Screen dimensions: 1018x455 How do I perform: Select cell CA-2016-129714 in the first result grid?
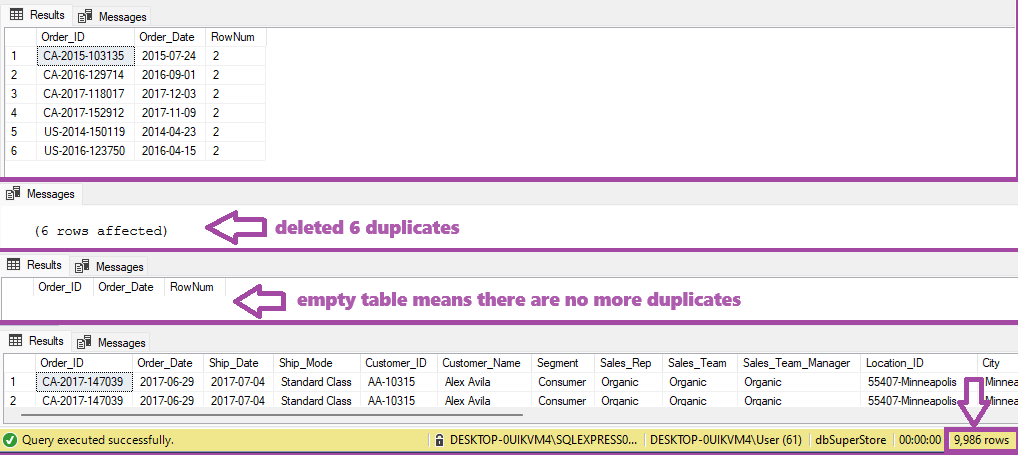[85, 75]
